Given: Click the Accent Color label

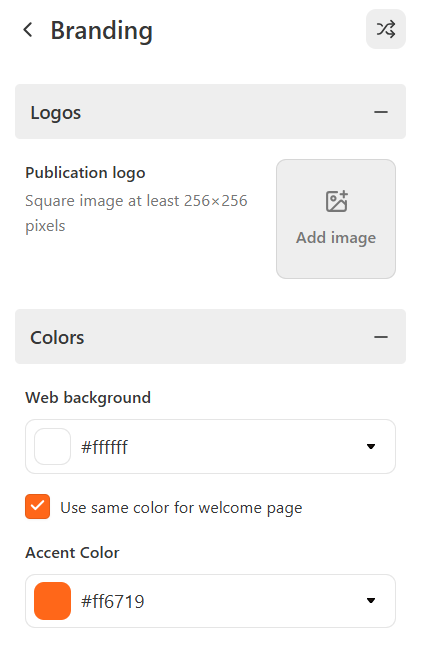Looking at the screenshot, I should click(x=72, y=553).
